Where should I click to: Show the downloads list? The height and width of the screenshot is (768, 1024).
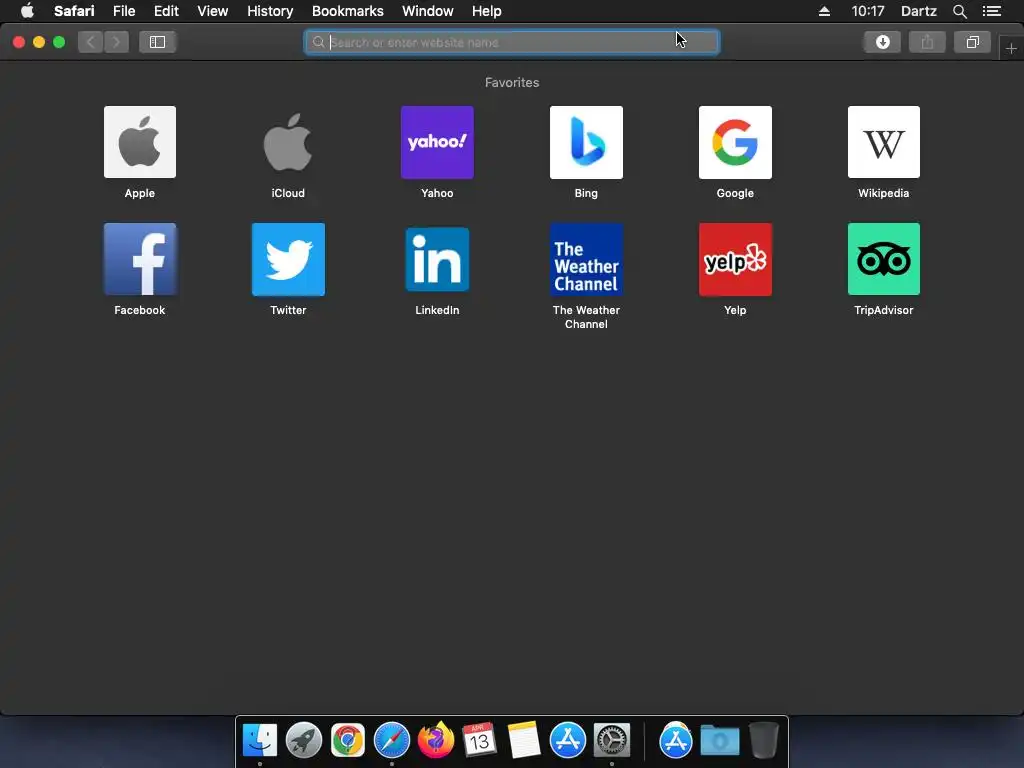pyautogui.click(x=882, y=42)
